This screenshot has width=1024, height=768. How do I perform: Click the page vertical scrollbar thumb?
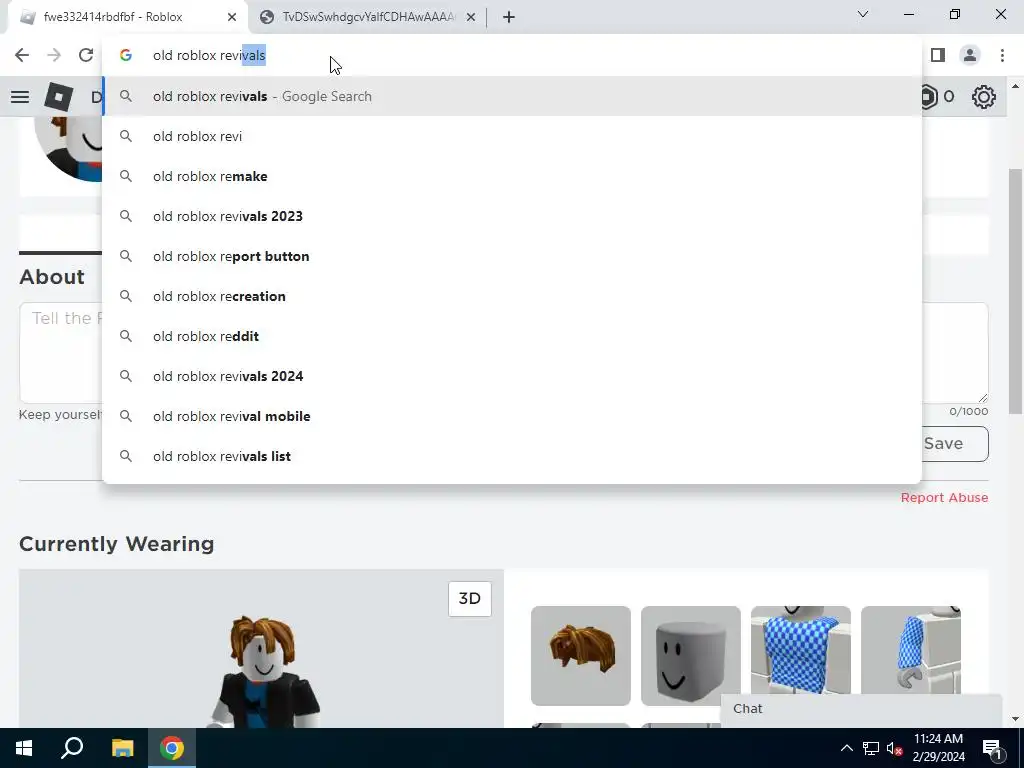point(1015,291)
